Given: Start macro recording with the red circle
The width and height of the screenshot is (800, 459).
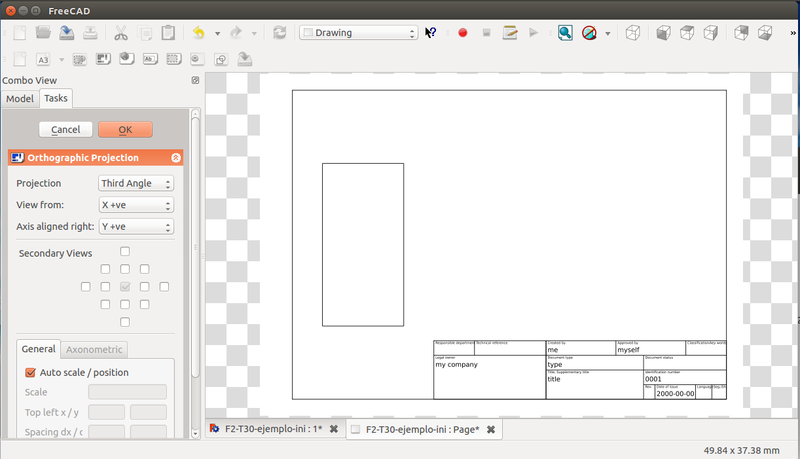Looking at the screenshot, I should coord(463,33).
